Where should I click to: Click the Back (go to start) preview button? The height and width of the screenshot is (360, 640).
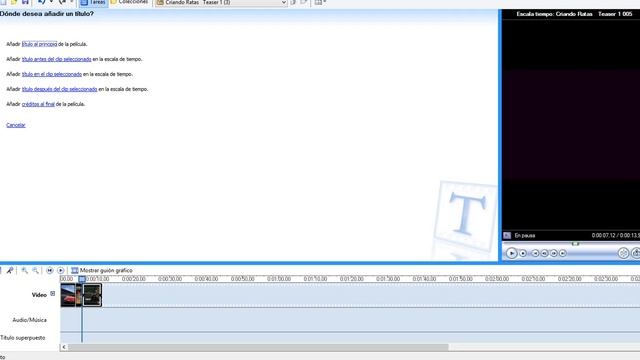(x=535, y=253)
